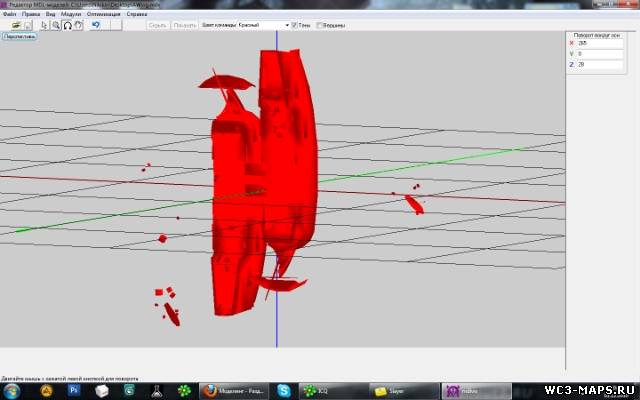Open the Файл menu

9,15
